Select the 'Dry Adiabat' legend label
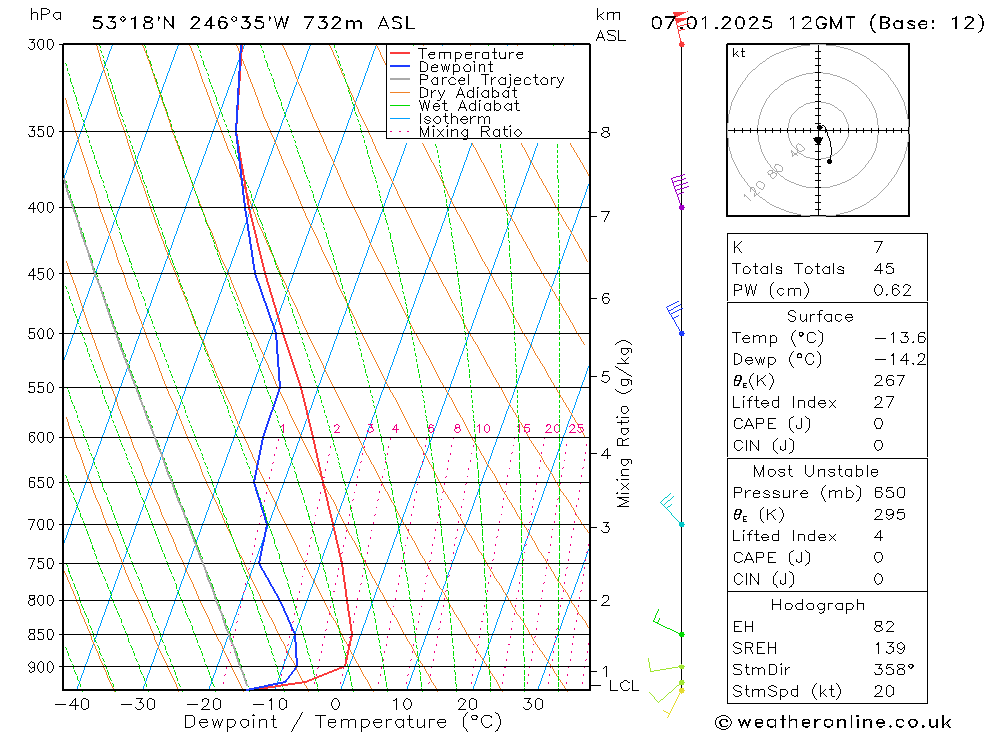 tap(468, 93)
